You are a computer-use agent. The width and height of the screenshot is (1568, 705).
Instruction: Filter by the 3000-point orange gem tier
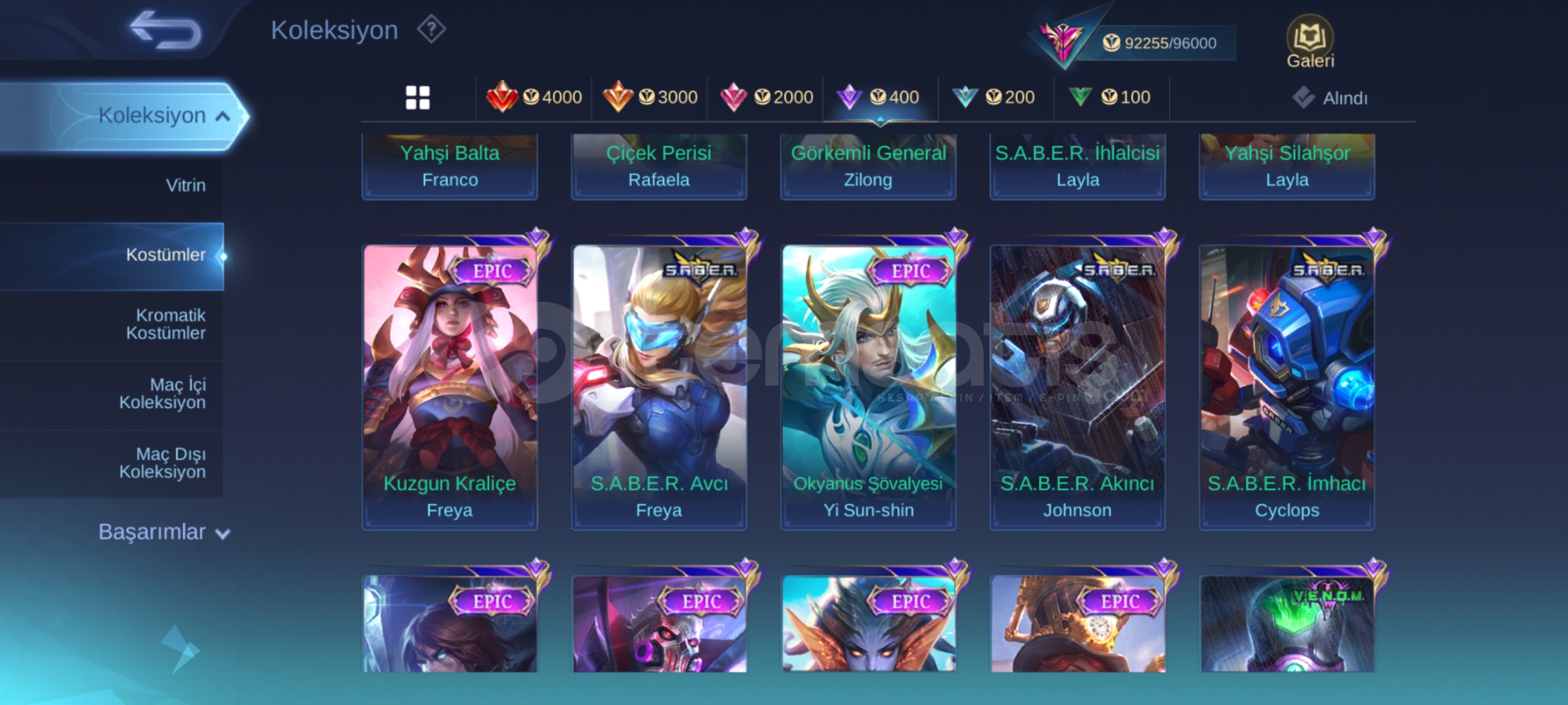pos(650,97)
